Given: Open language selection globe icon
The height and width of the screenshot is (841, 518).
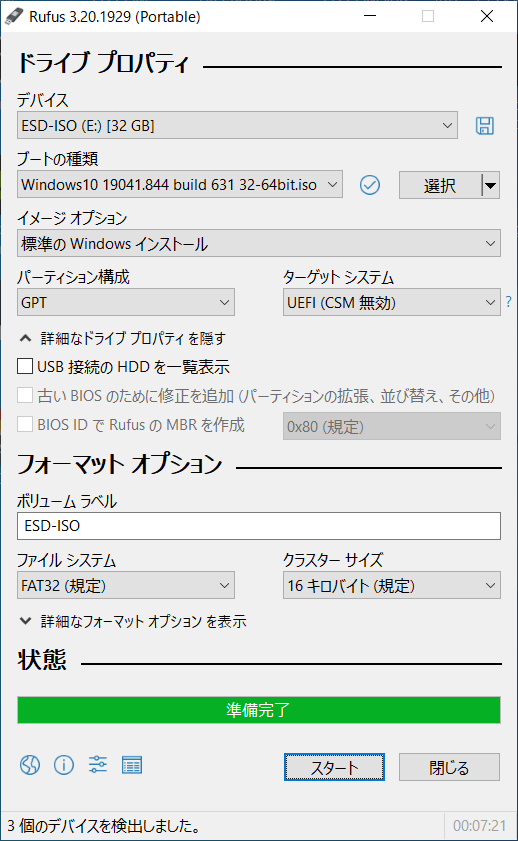Looking at the screenshot, I should click(29, 765).
